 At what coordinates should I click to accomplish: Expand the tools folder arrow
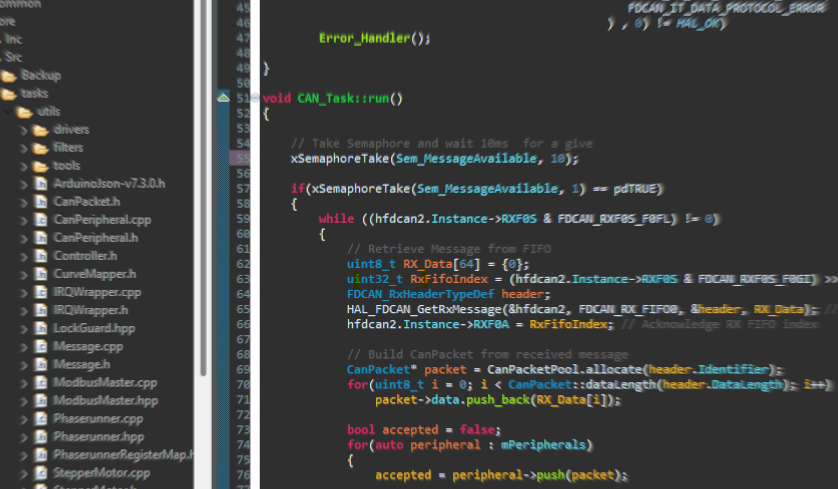tap(25, 166)
